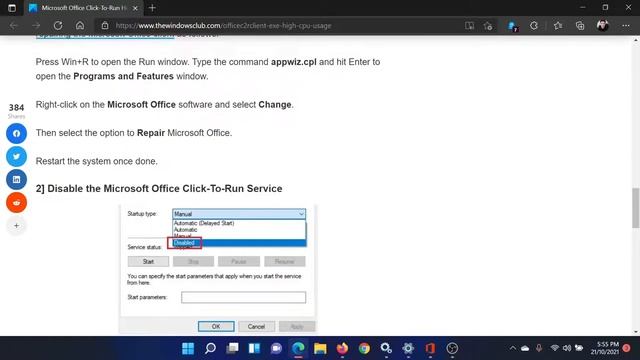This screenshot has height=360, width=640.
Task: Click the '384' shares count
Action: pos(16,108)
